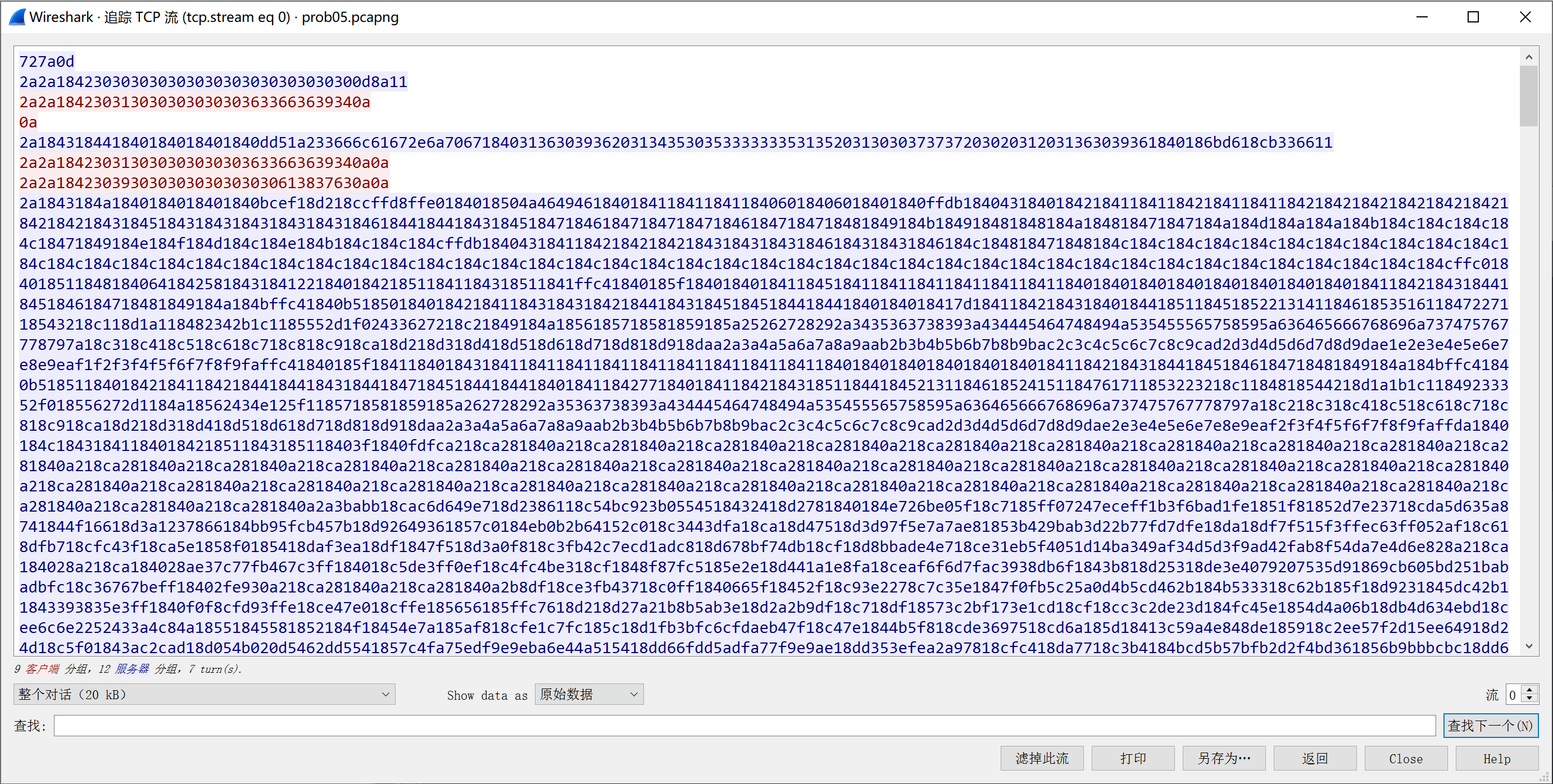Click the line starting 2a1843184a1840
This screenshot has width=1553, height=784.
click(x=763, y=203)
